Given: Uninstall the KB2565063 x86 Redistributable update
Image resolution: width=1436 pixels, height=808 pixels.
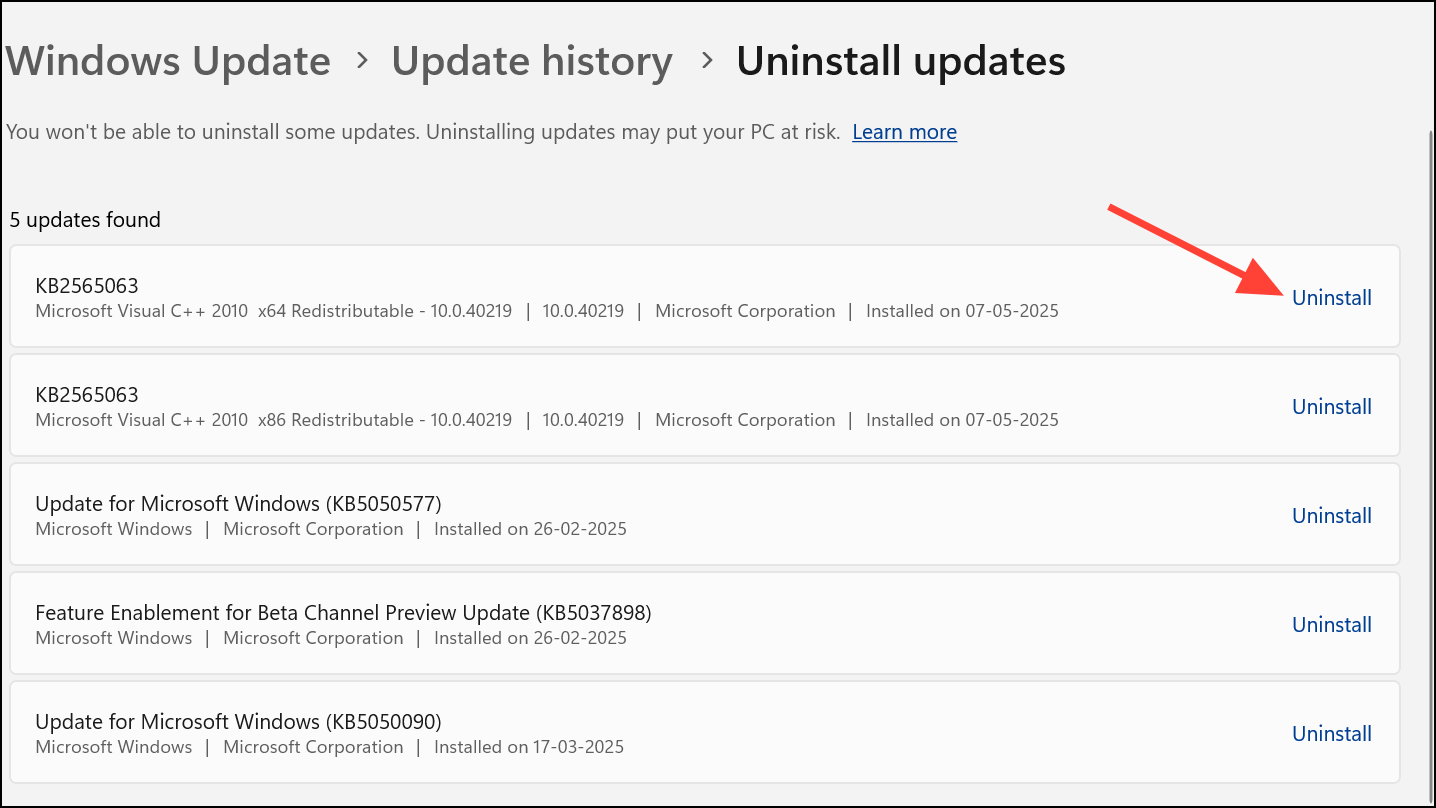Looking at the screenshot, I should pos(1331,406).
